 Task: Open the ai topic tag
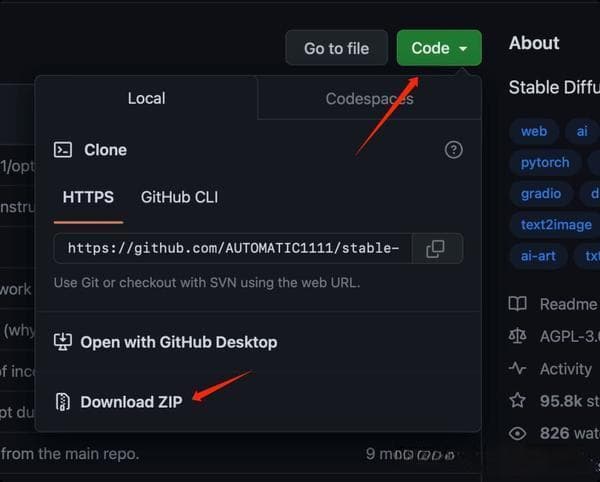point(582,131)
